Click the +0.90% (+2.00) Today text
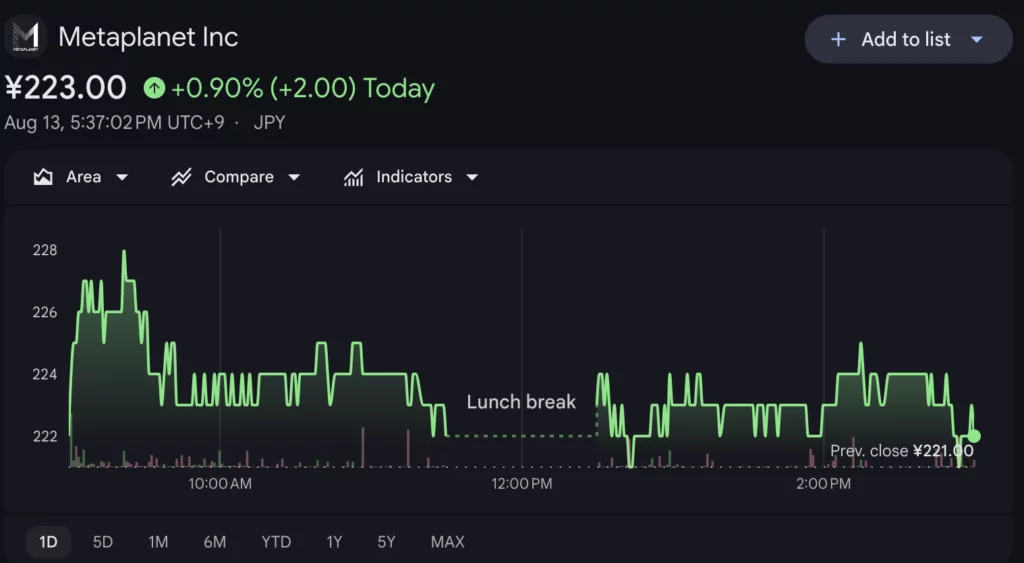Image resolution: width=1024 pixels, height=563 pixels. point(302,89)
